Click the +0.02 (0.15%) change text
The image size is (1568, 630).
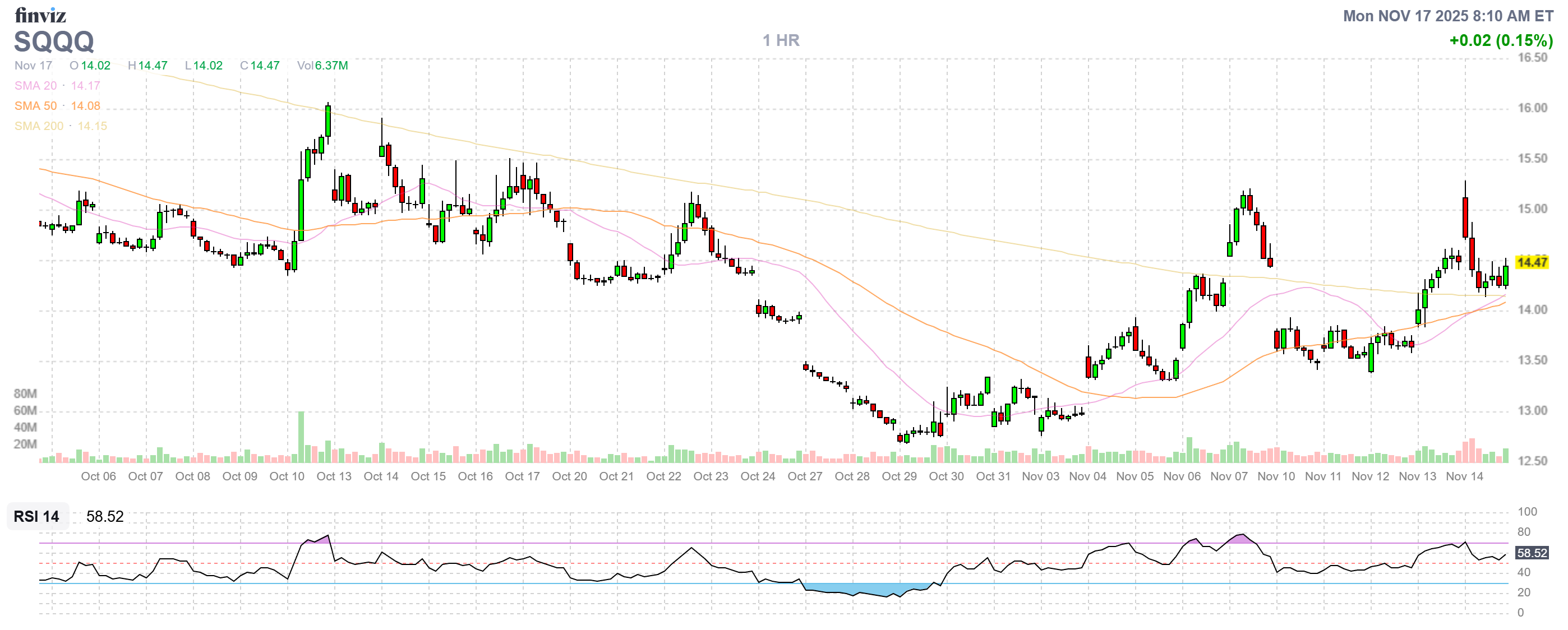coord(1501,41)
